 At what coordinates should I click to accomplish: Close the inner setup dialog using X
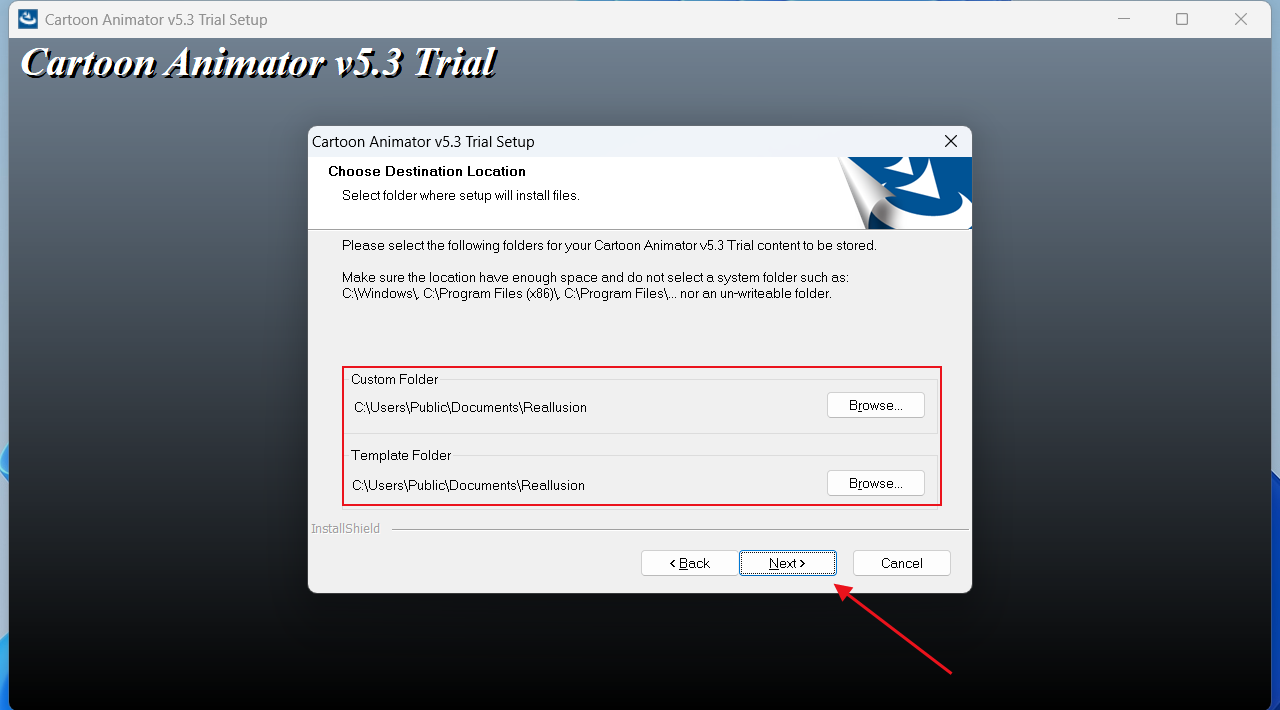tap(950, 141)
